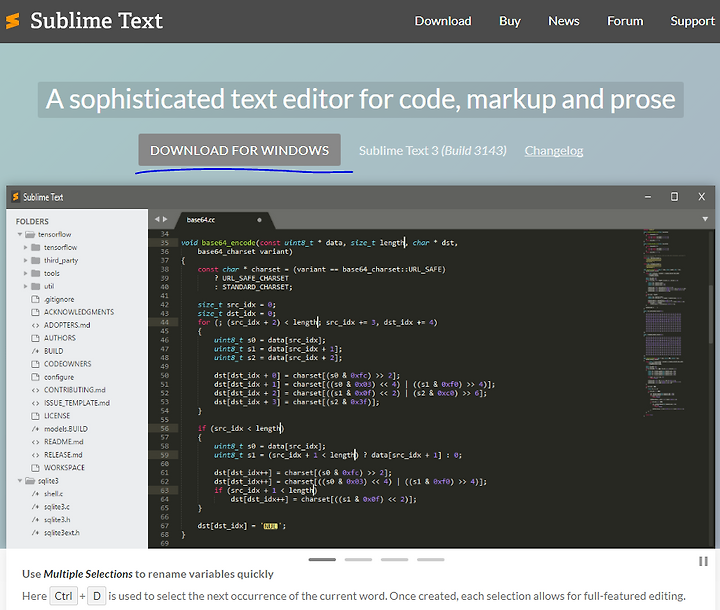Click line number 44 in the gutter

coord(164,322)
